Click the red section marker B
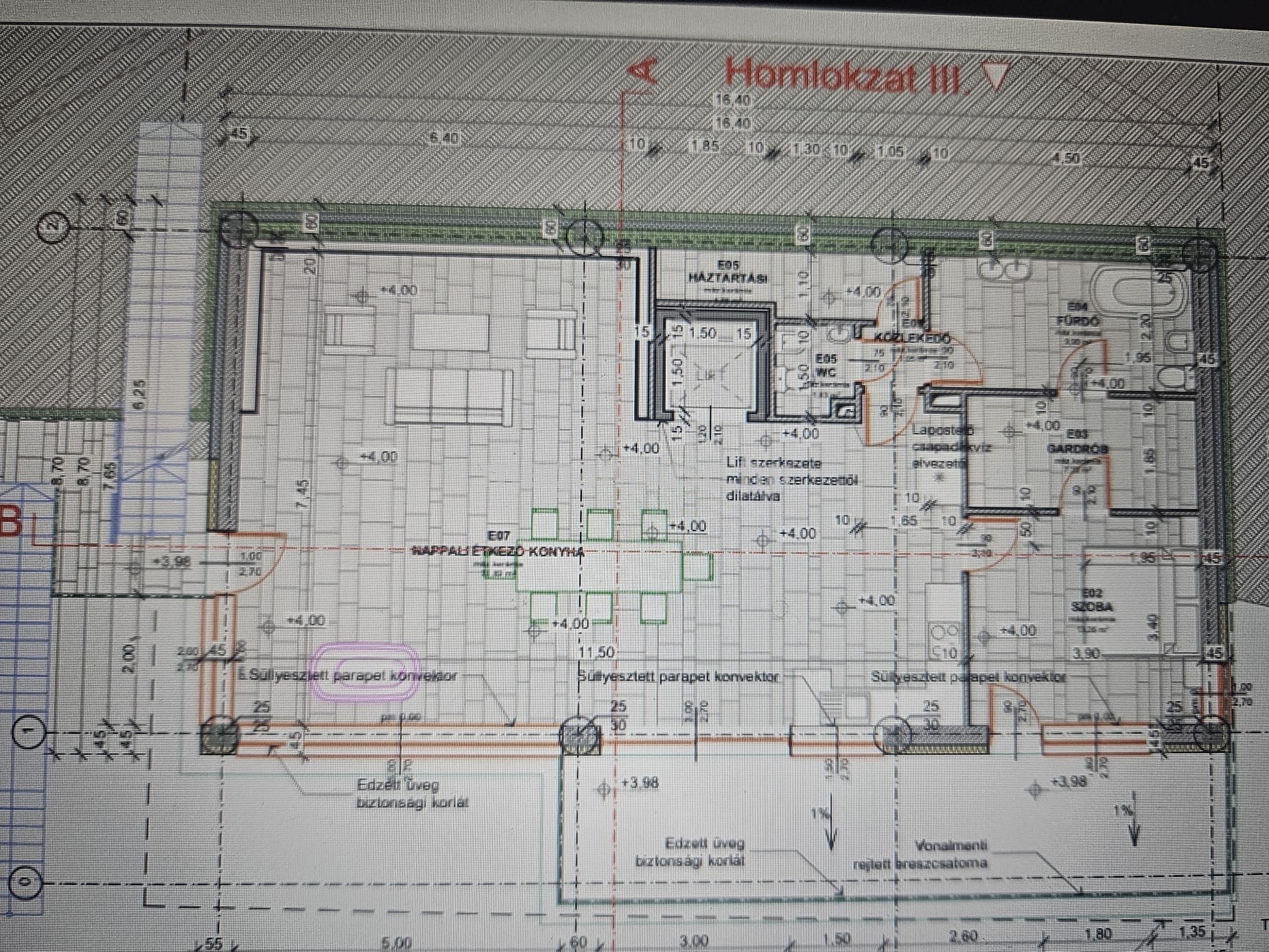 tap(11, 522)
